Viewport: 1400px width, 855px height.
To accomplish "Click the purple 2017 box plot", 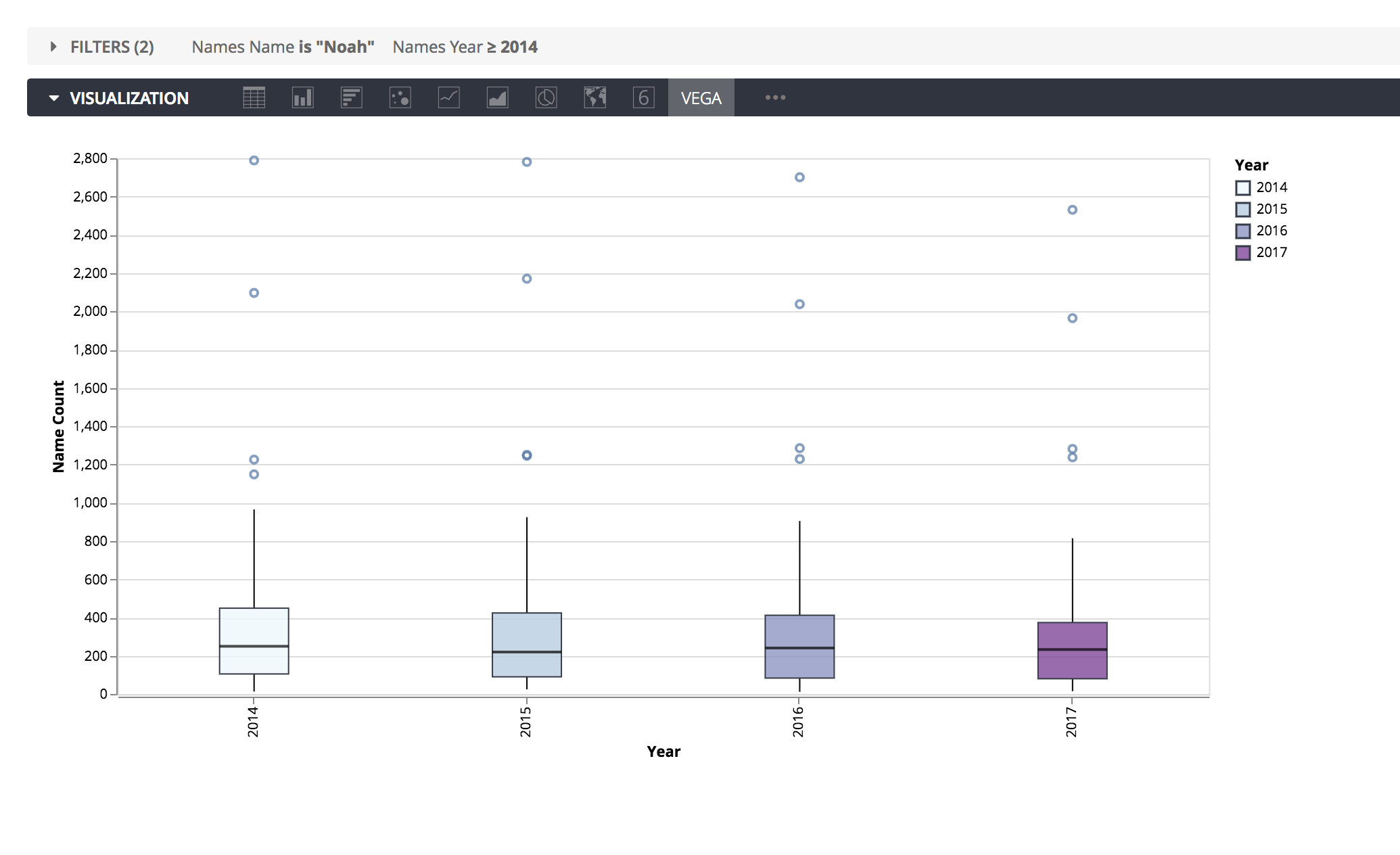I will click(x=1072, y=650).
